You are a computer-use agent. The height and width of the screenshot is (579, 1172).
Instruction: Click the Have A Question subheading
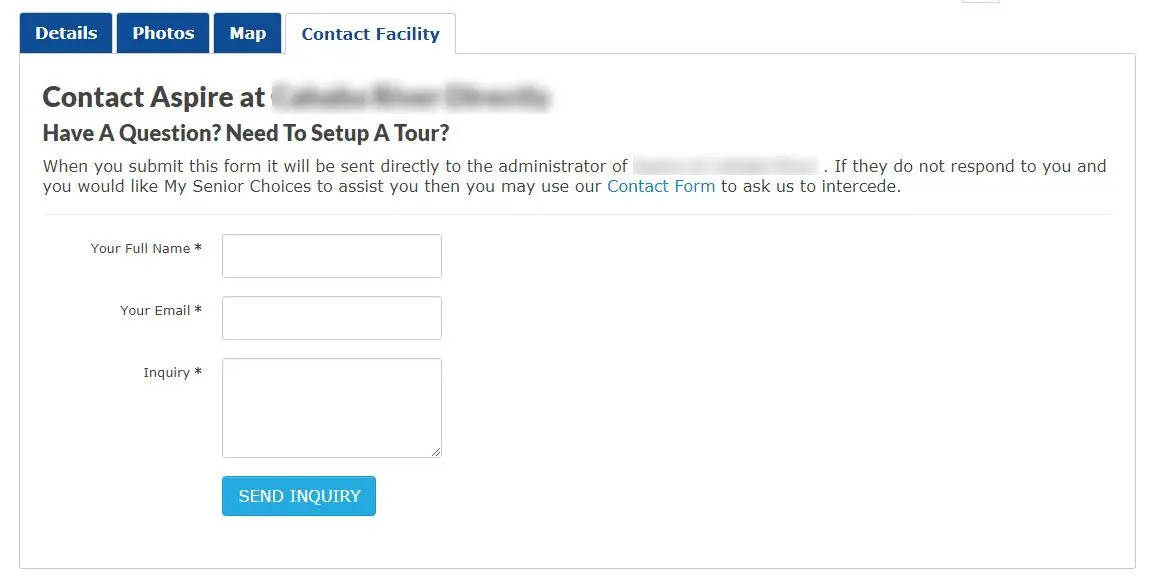[246, 133]
